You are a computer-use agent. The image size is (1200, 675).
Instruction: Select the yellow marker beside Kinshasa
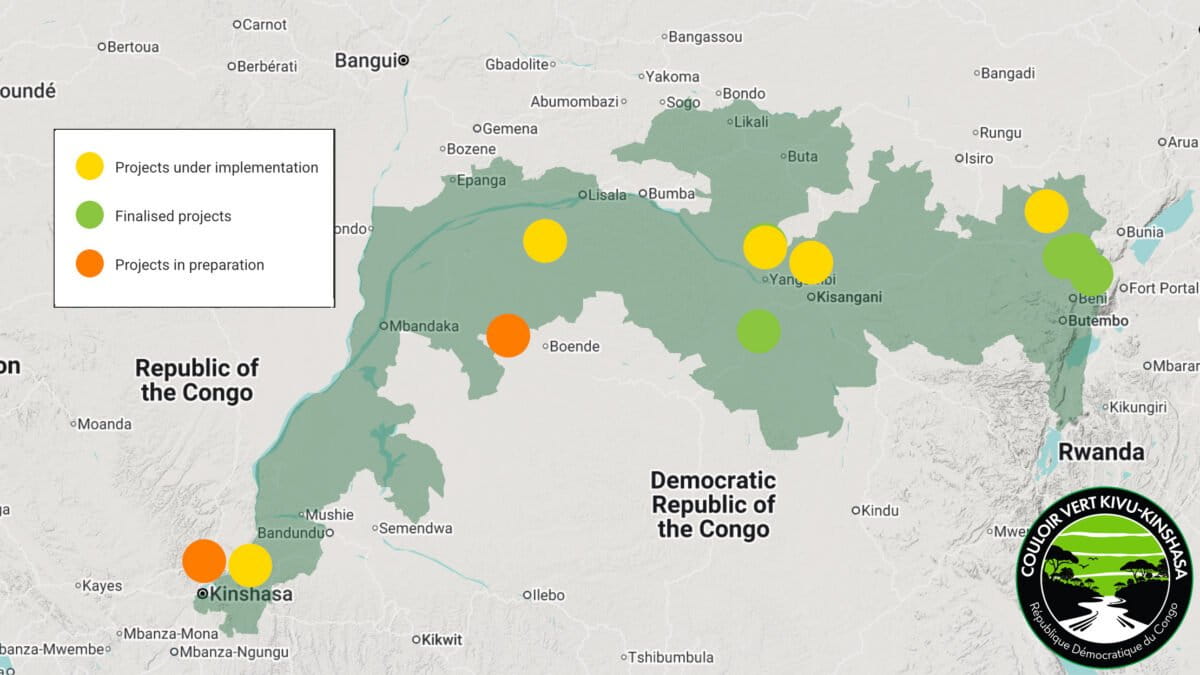(249, 567)
